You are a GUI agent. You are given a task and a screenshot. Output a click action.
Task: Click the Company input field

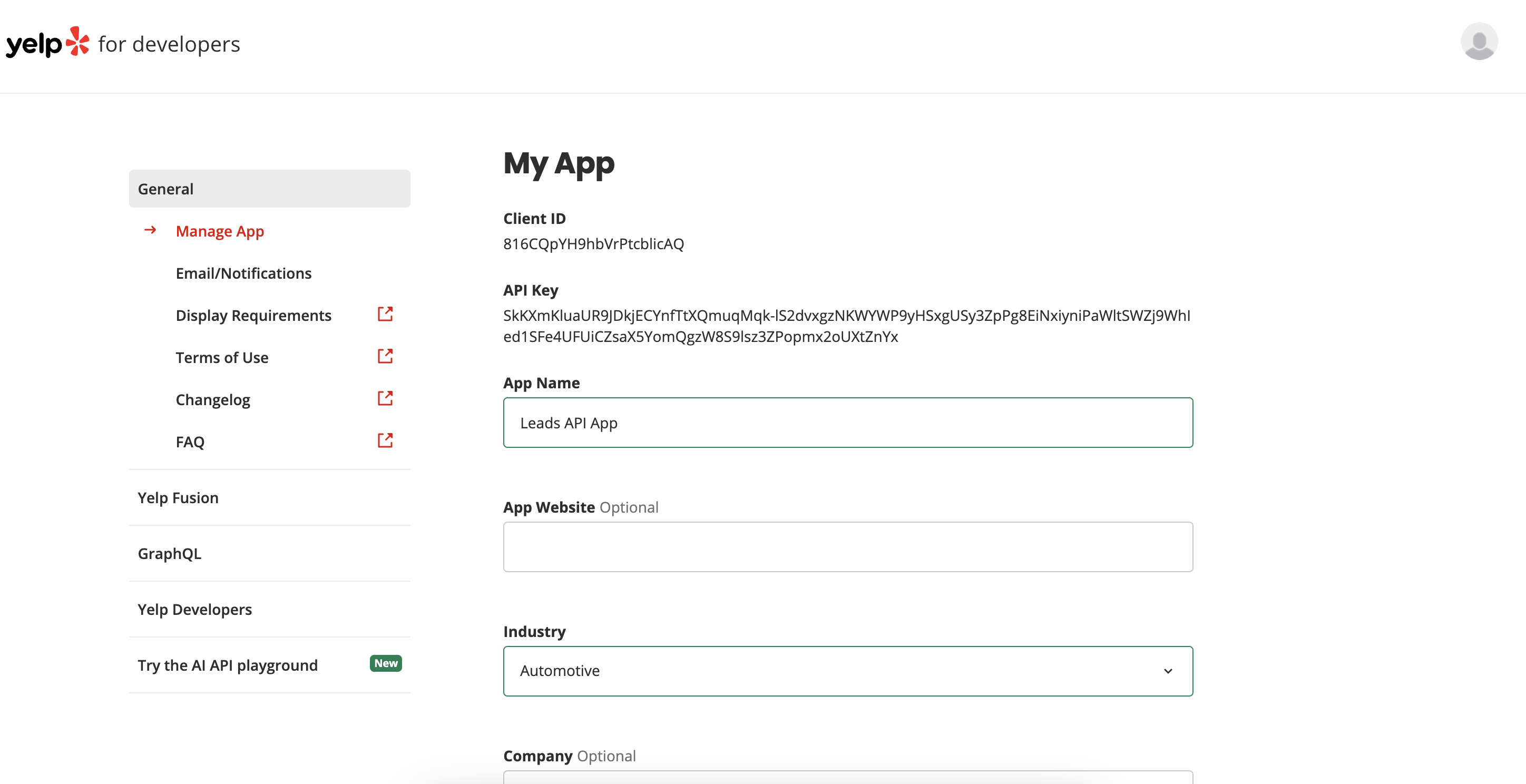(x=848, y=778)
